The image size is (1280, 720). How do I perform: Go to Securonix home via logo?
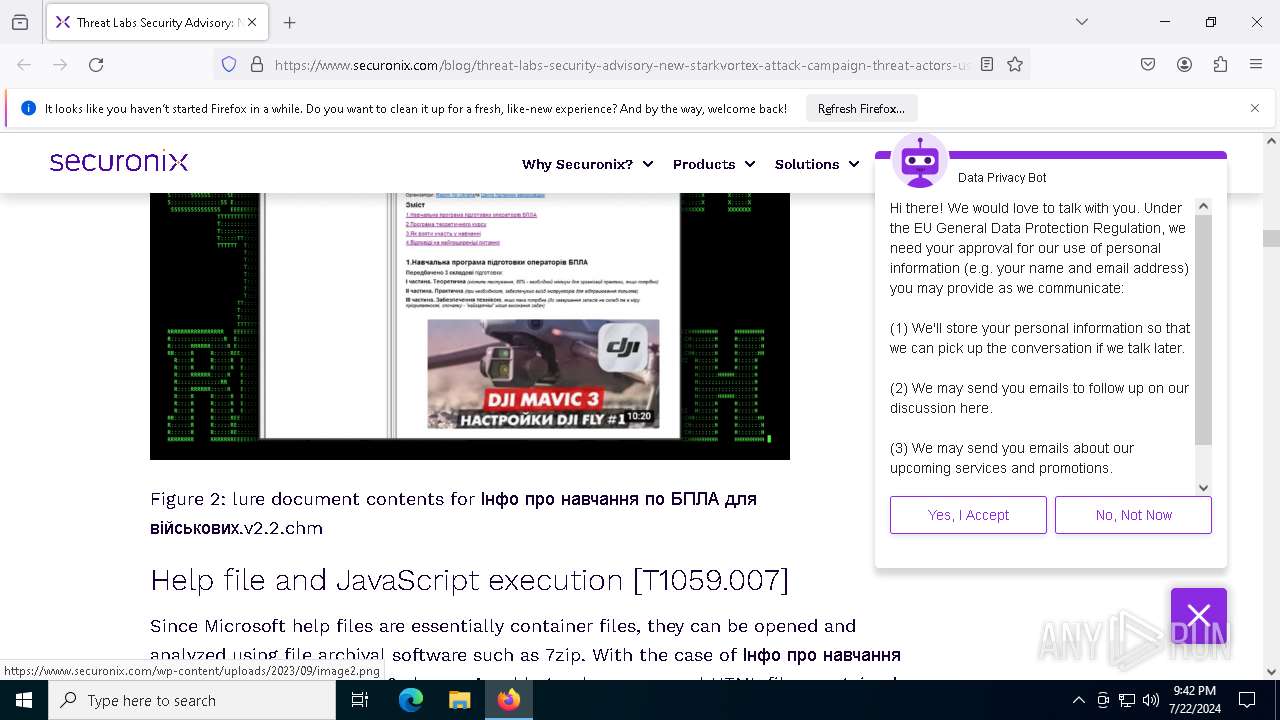[x=119, y=162]
